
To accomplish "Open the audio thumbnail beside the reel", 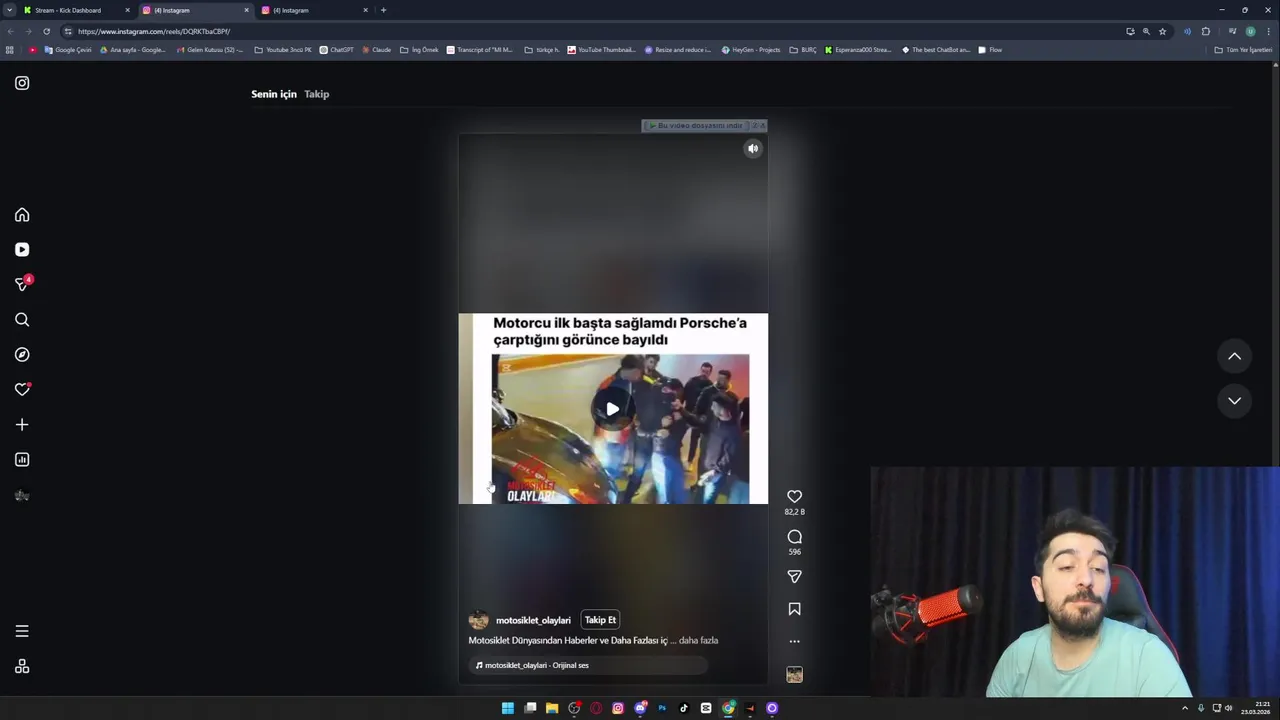I will (794, 675).
